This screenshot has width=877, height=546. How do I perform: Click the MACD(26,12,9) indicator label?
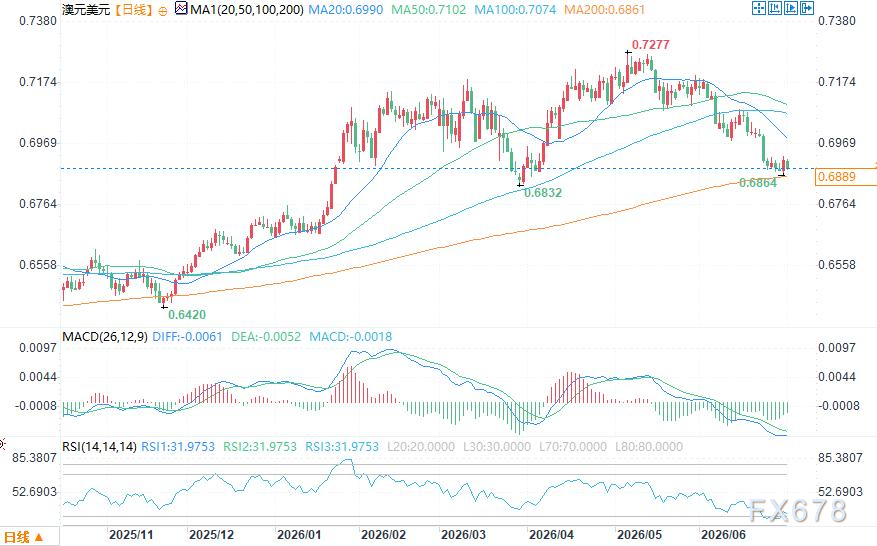pyautogui.click(x=105, y=337)
